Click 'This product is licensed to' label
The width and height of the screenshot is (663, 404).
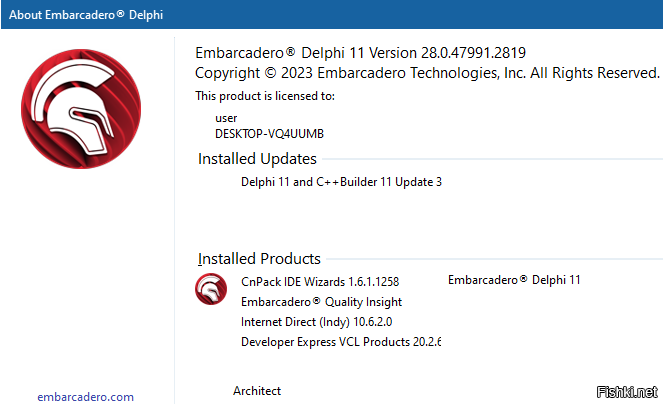[265, 96]
